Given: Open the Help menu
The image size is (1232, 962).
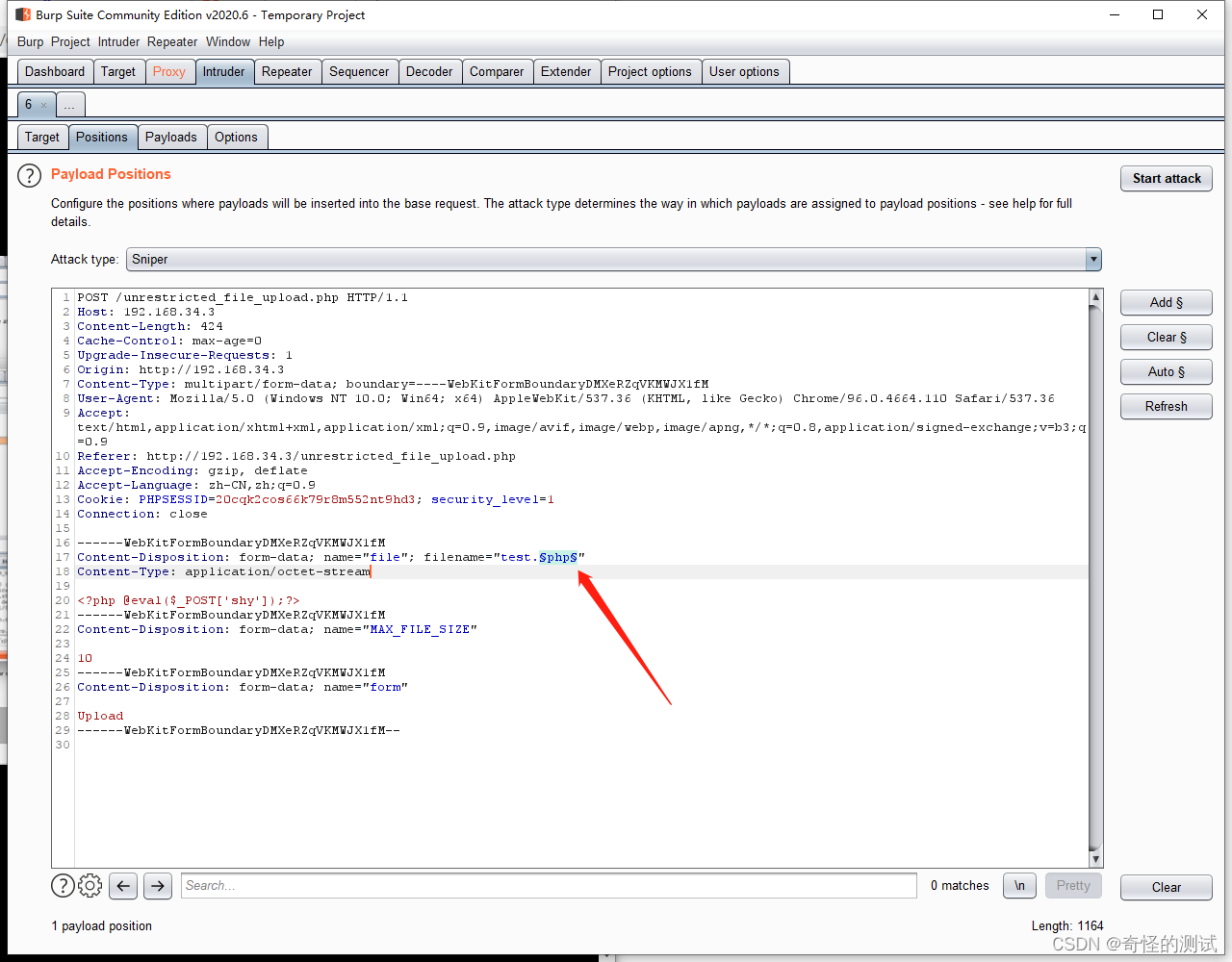Looking at the screenshot, I should [271, 42].
